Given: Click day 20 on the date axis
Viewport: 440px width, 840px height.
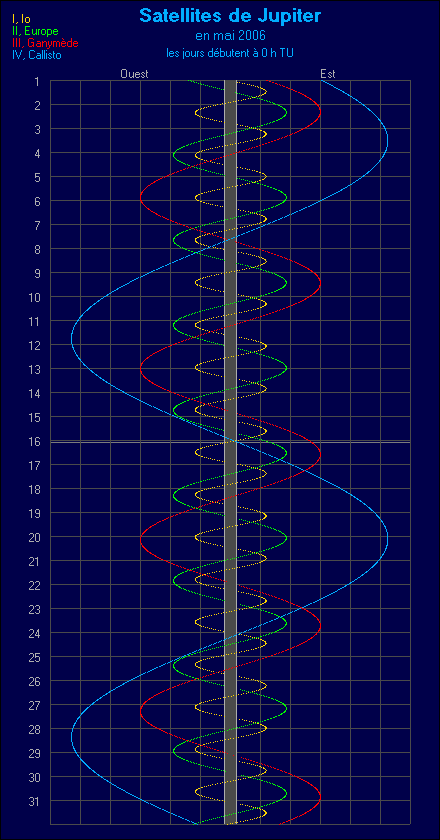Looking at the screenshot, I should pyautogui.click(x=34, y=537).
